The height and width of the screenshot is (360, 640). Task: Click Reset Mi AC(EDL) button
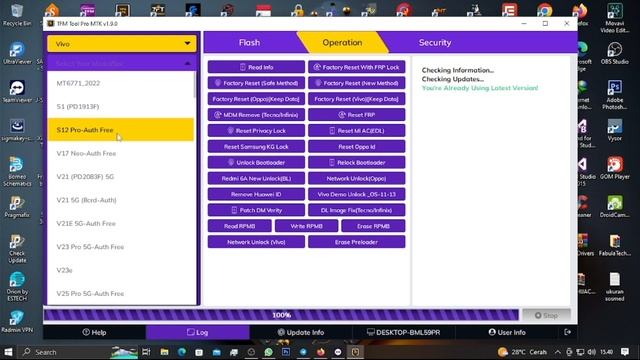(x=357, y=131)
